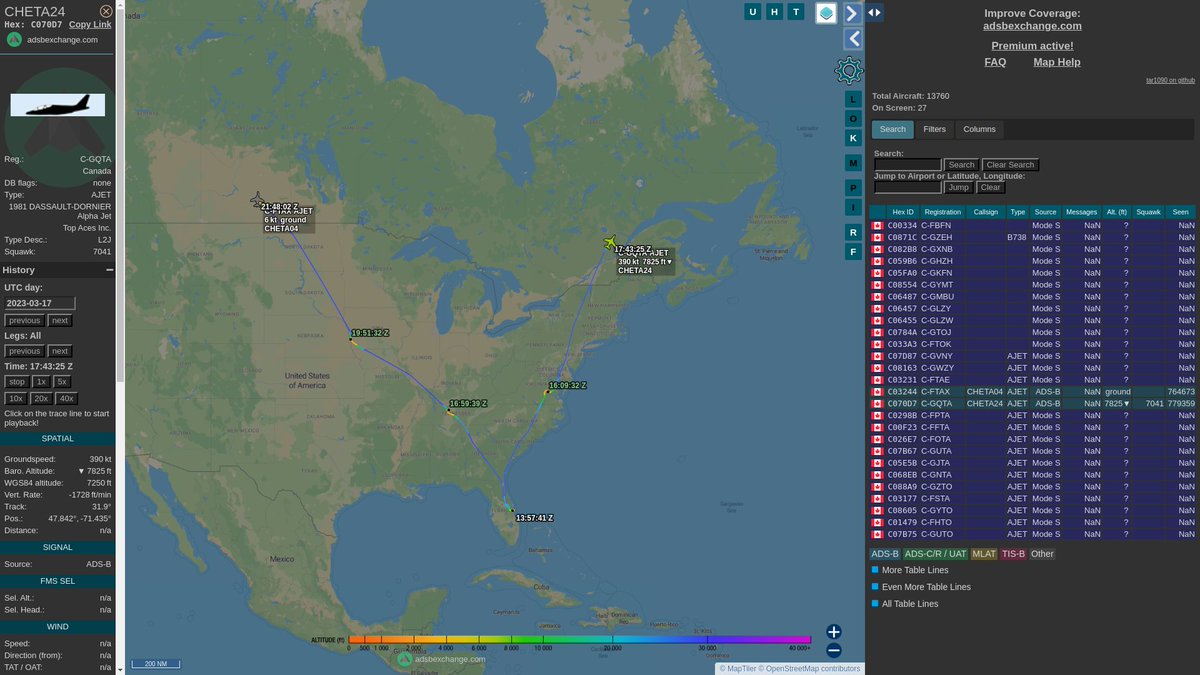Set playback speed to 5x
1200x675 pixels.
tap(62, 382)
